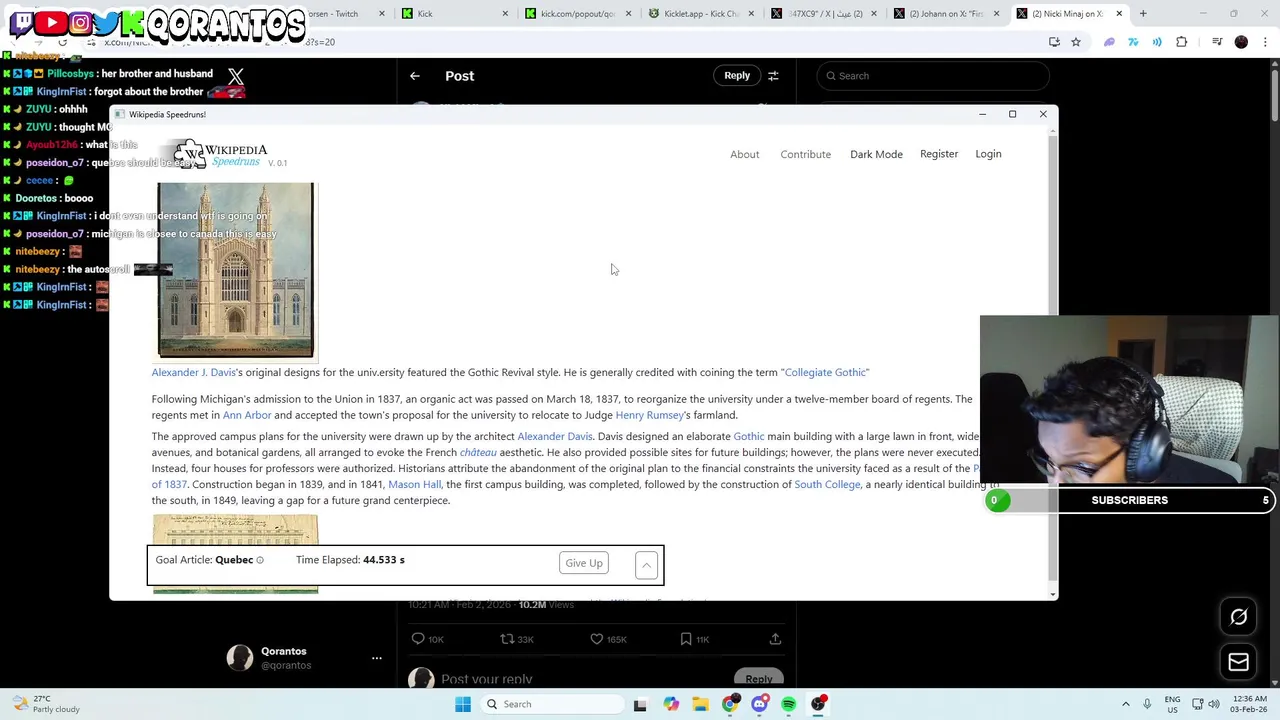Switch to the kick.com/popout tab

click(x=578, y=14)
